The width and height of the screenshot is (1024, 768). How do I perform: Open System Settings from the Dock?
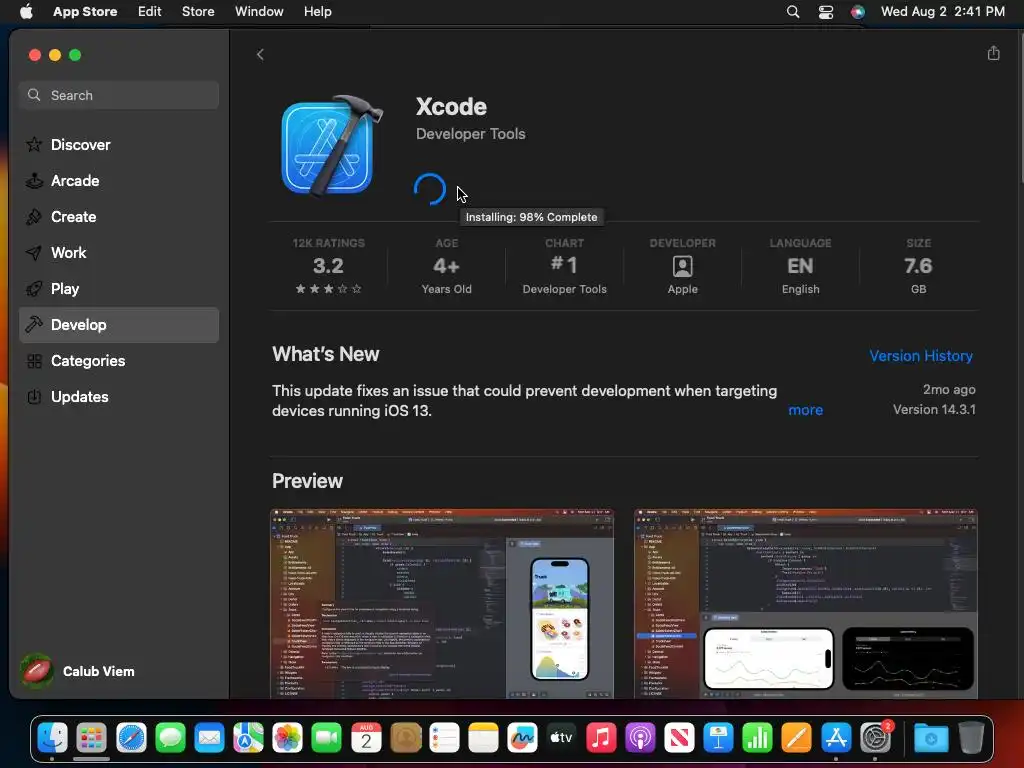[876, 738]
